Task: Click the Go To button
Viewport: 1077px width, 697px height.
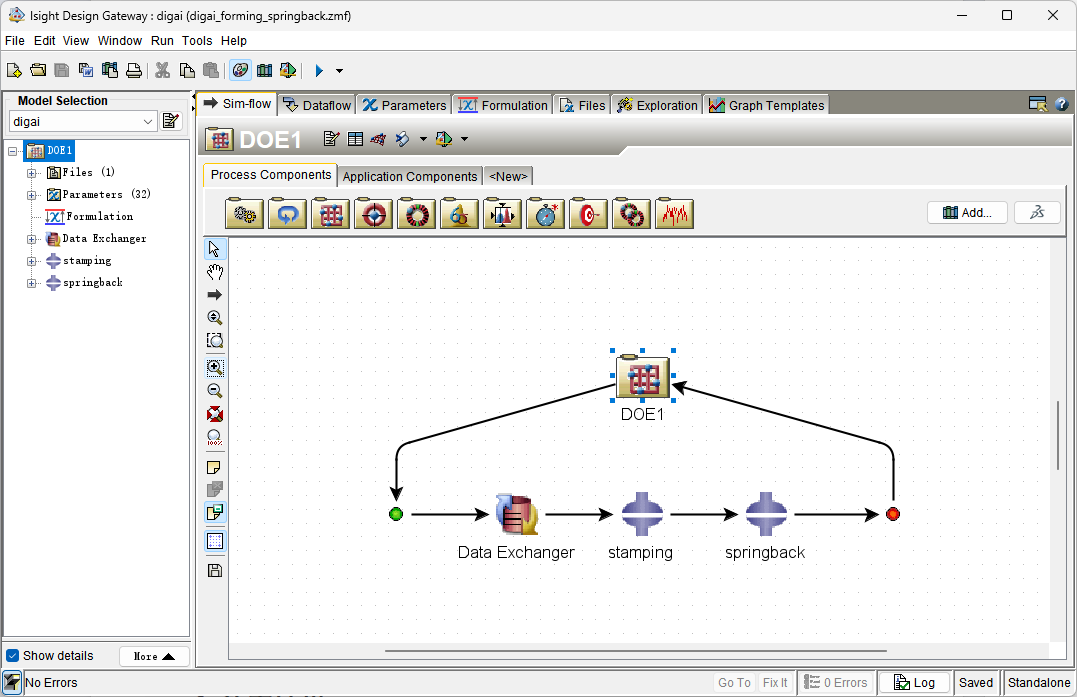Action: pos(734,683)
